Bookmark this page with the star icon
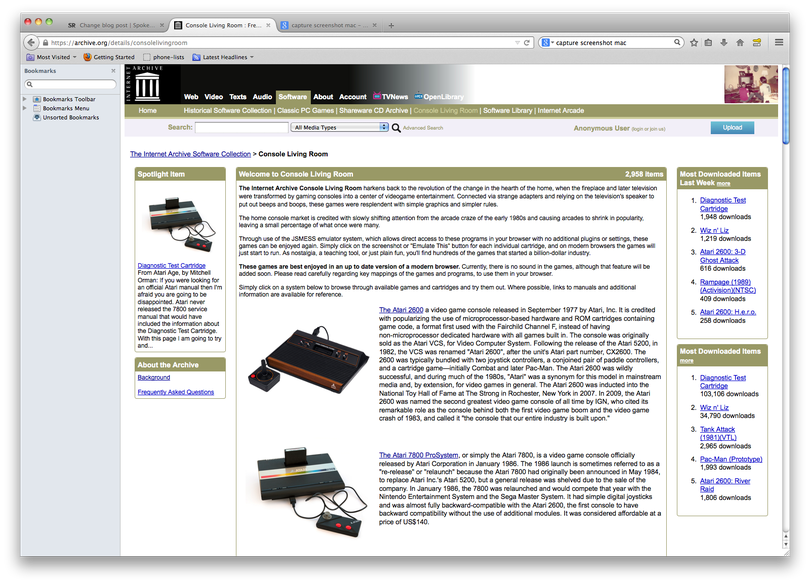This screenshot has width=810, height=584. coord(694,43)
